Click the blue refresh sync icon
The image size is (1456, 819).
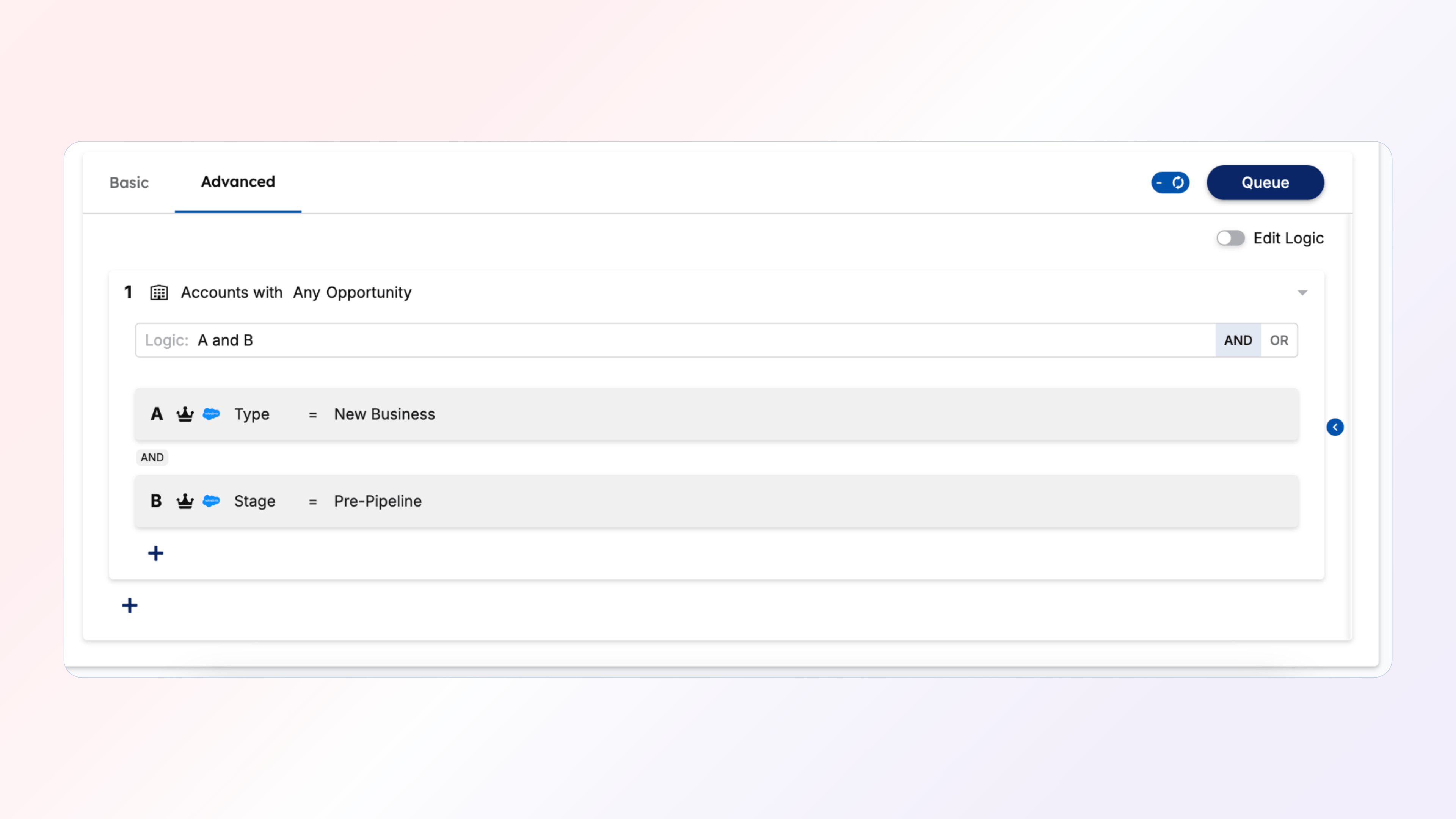tap(1178, 182)
